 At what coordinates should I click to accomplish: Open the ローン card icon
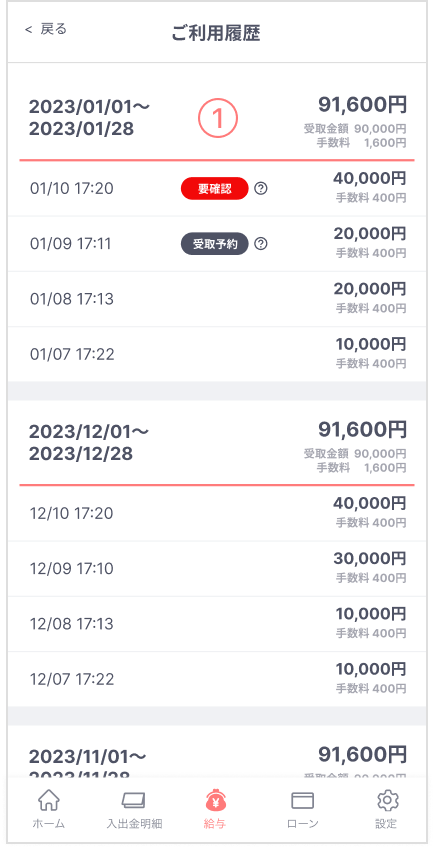coord(303,801)
